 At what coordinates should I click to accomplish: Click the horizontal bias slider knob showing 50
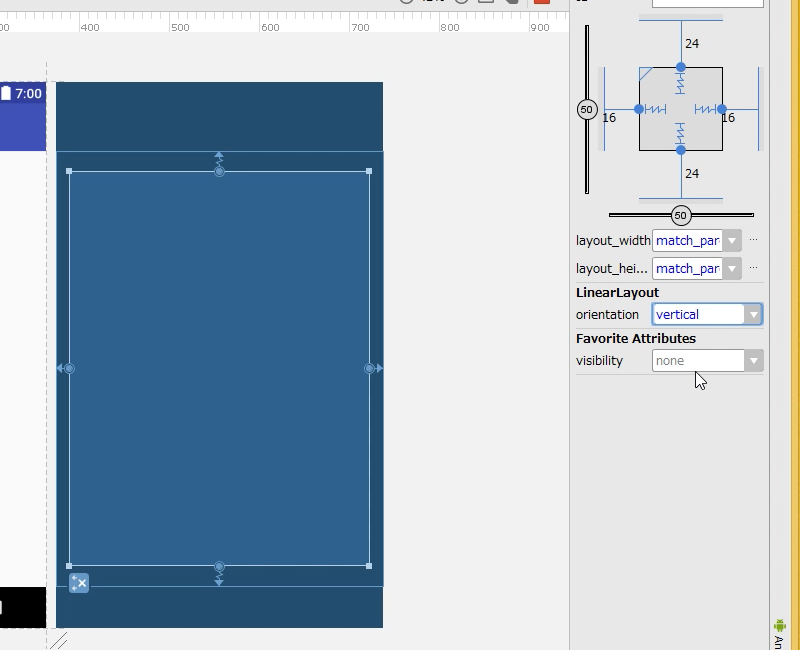[681, 215]
